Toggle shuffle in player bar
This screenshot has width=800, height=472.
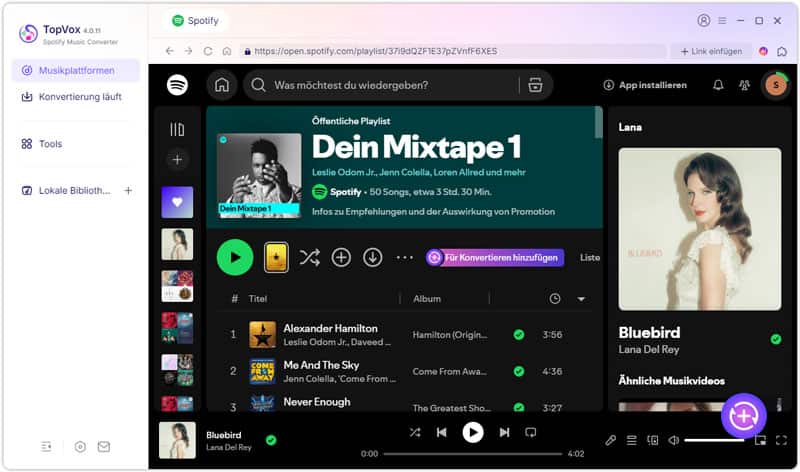415,433
